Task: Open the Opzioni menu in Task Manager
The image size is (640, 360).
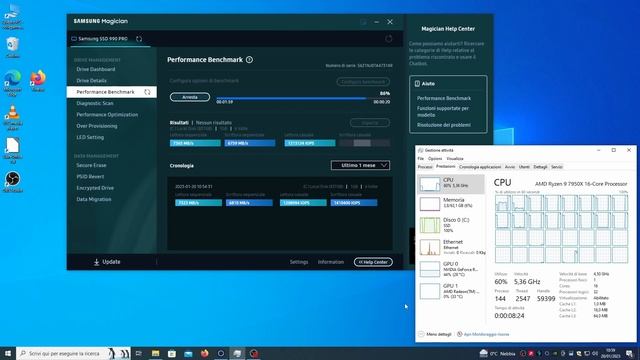Action: click(435, 158)
